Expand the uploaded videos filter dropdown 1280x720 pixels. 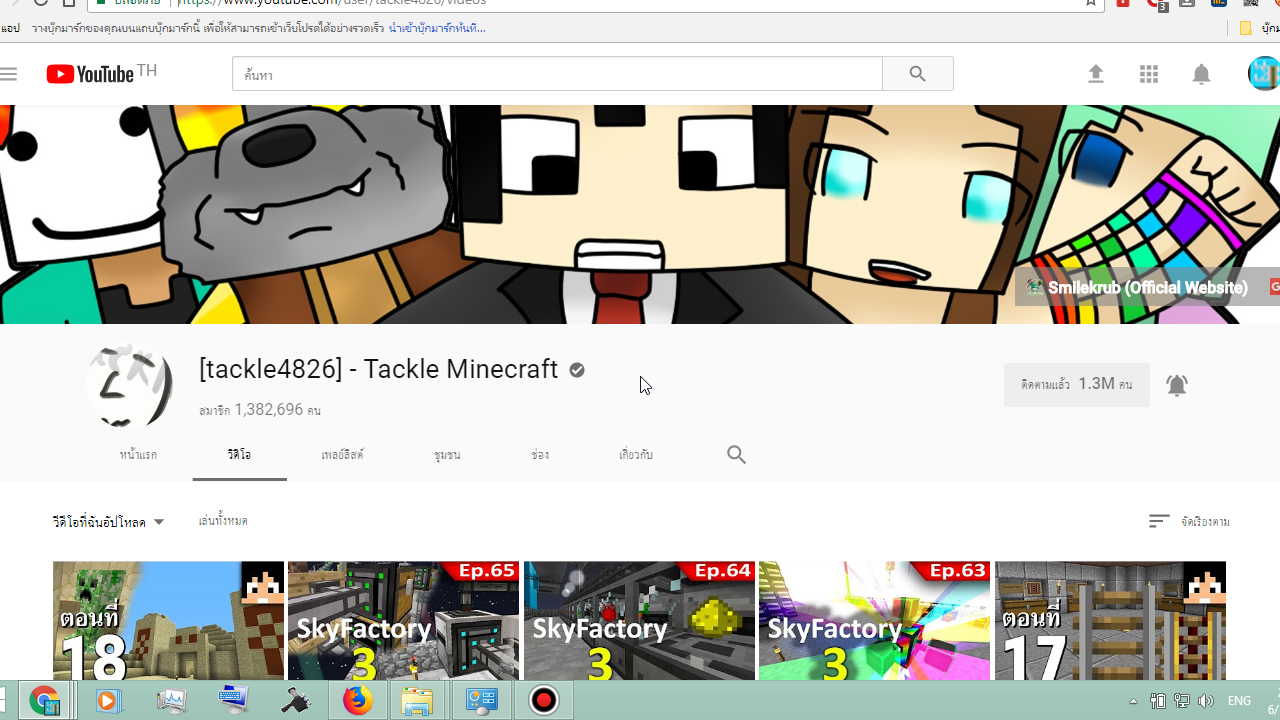108,522
